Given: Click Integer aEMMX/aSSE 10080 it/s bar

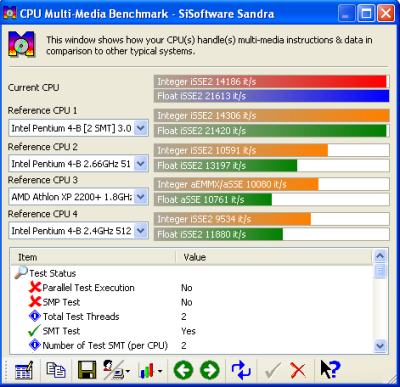Looking at the screenshot, I should (271, 184).
